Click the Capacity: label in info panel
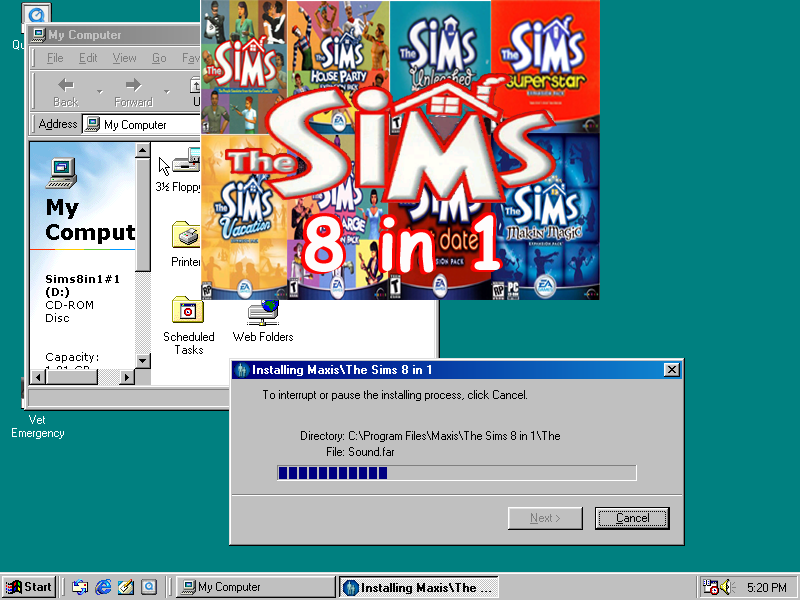The height and width of the screenshot is (600, 800). click(72, 357)
